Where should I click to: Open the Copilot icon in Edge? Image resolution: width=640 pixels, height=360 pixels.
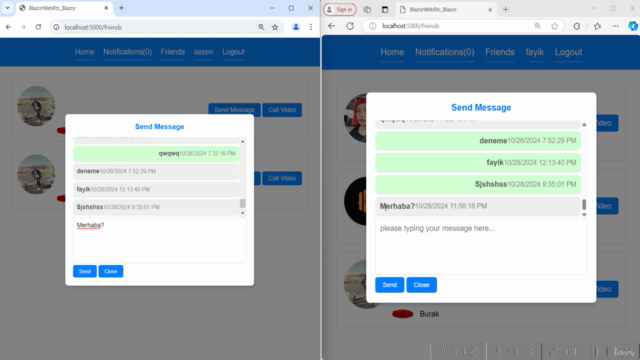[633, 26]
